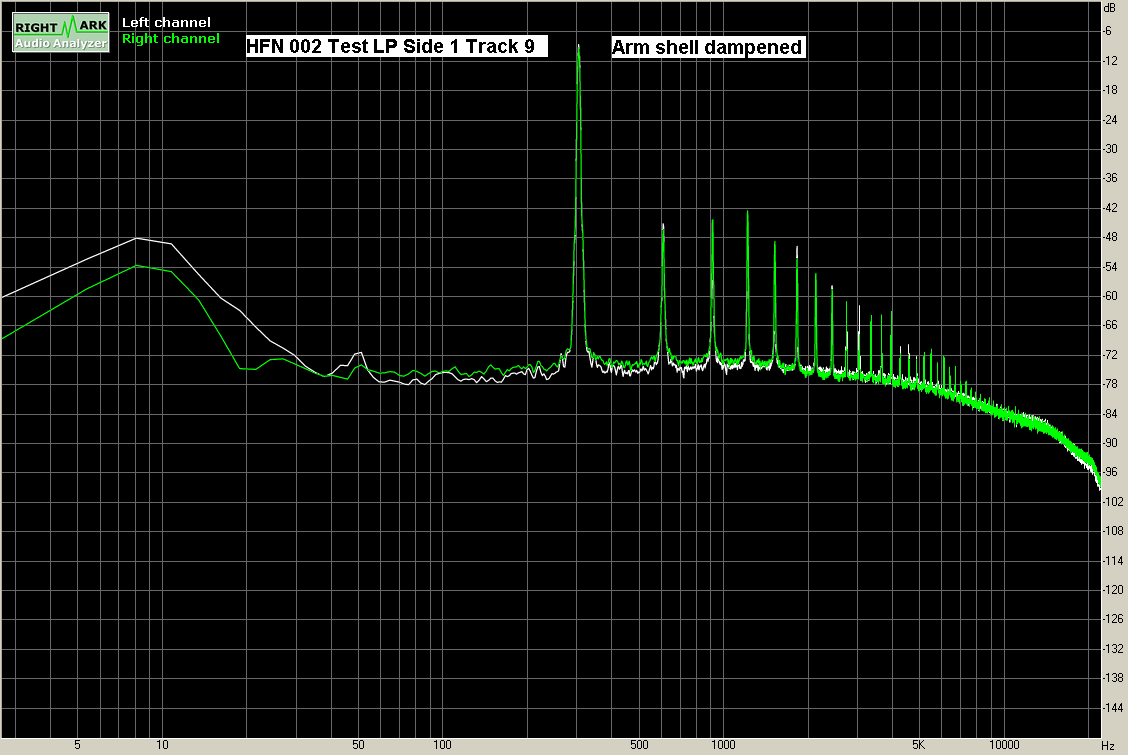Click the -120 dB axis value
The image size is (1128, 755).
(1113, 590)
